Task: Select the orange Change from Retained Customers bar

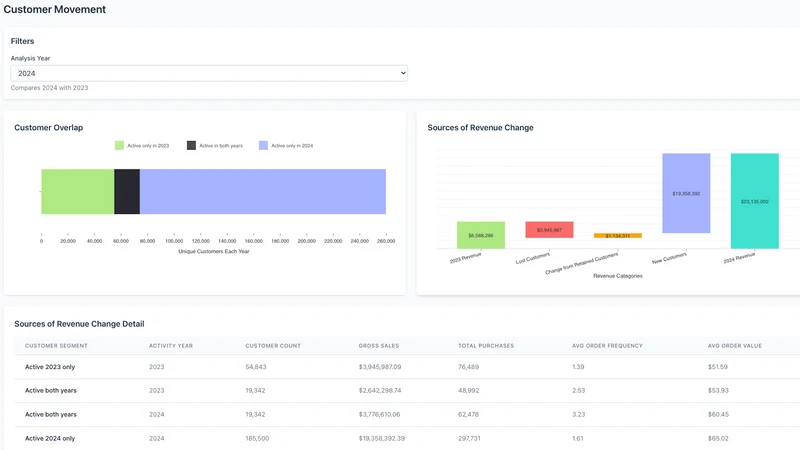Action: (x=617, y=236)
